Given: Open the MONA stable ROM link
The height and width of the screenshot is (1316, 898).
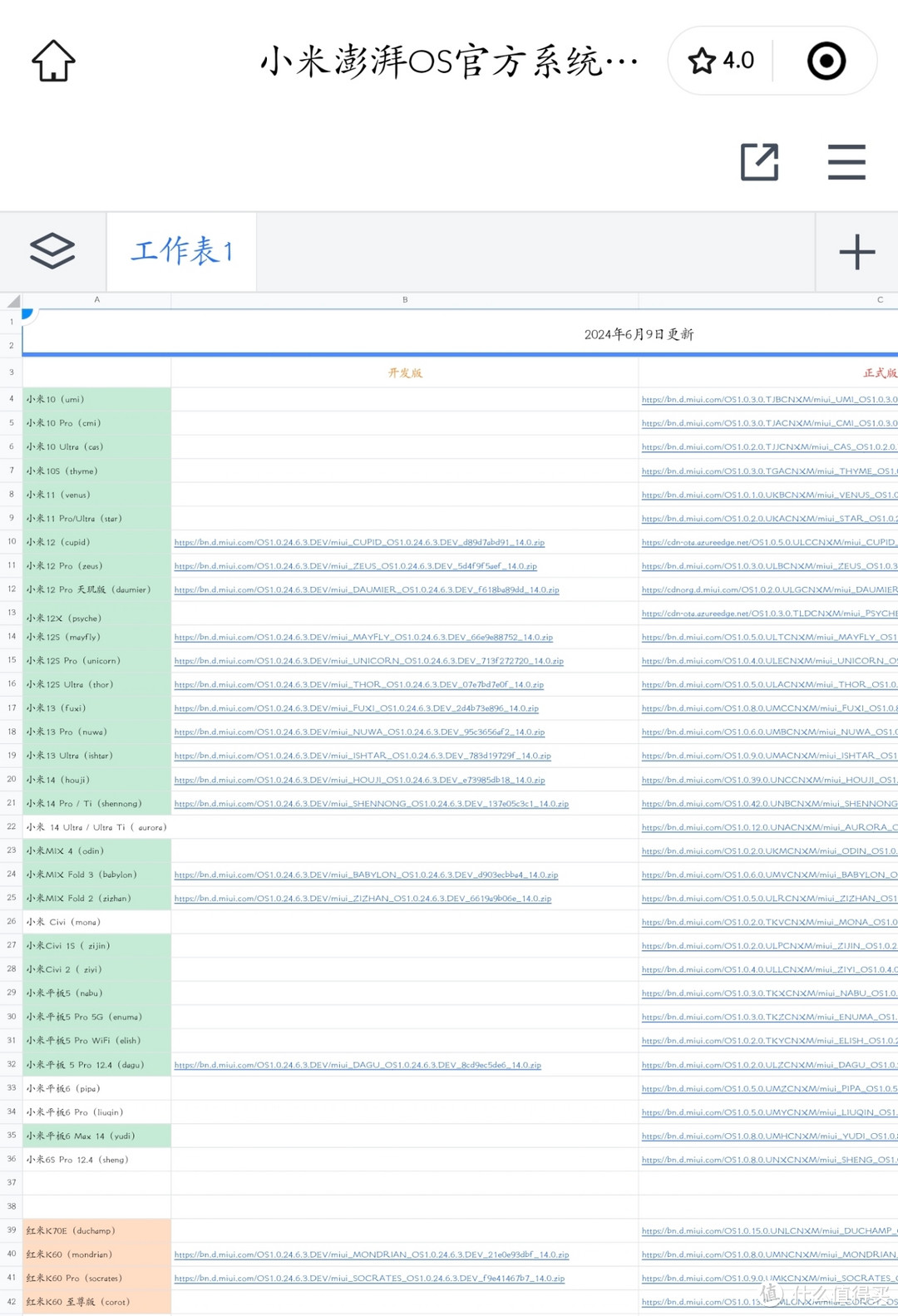Looking at the screenshot, I should tap(769, 922).
